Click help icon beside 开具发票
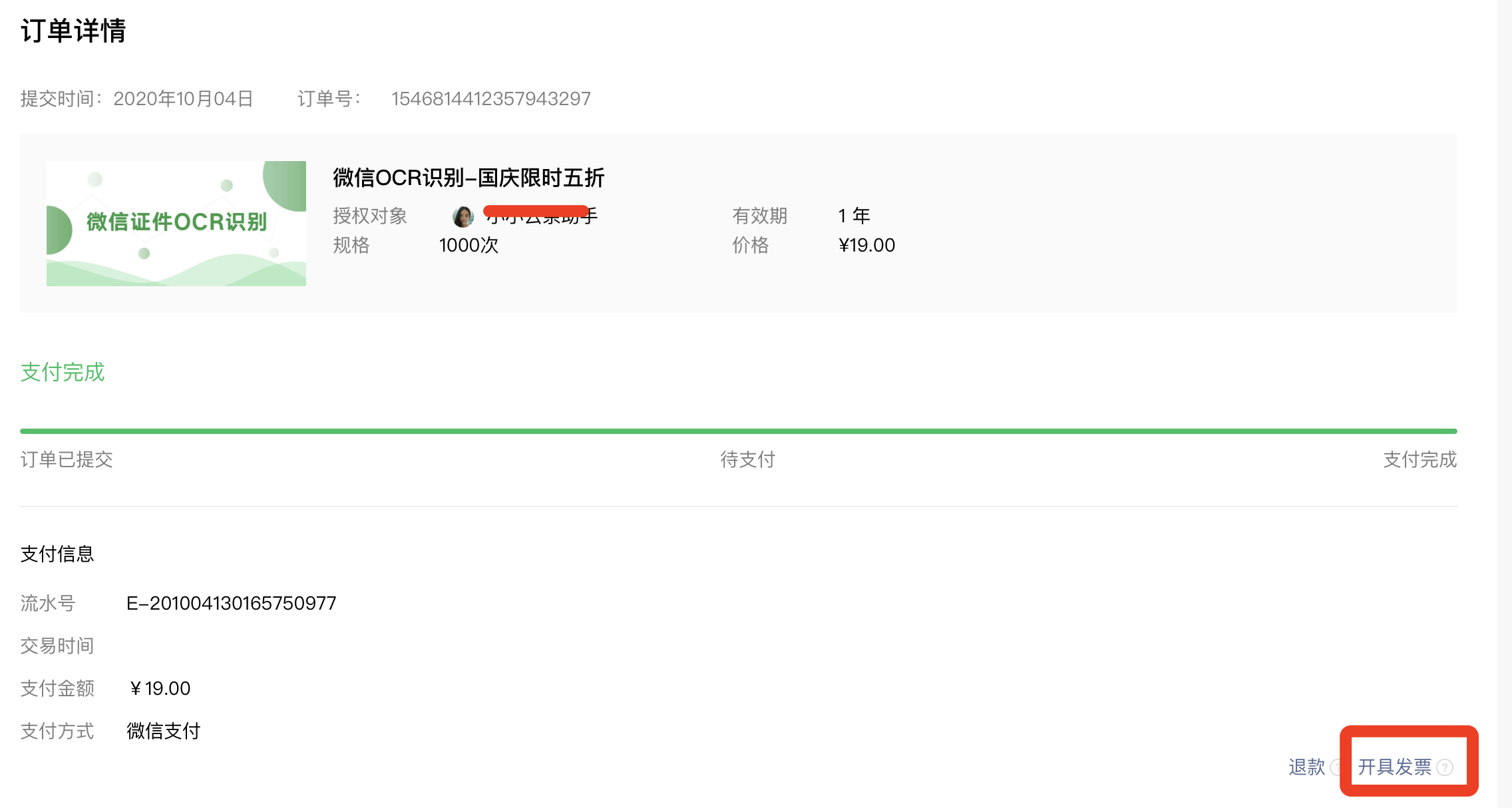 coord(1445,767)
